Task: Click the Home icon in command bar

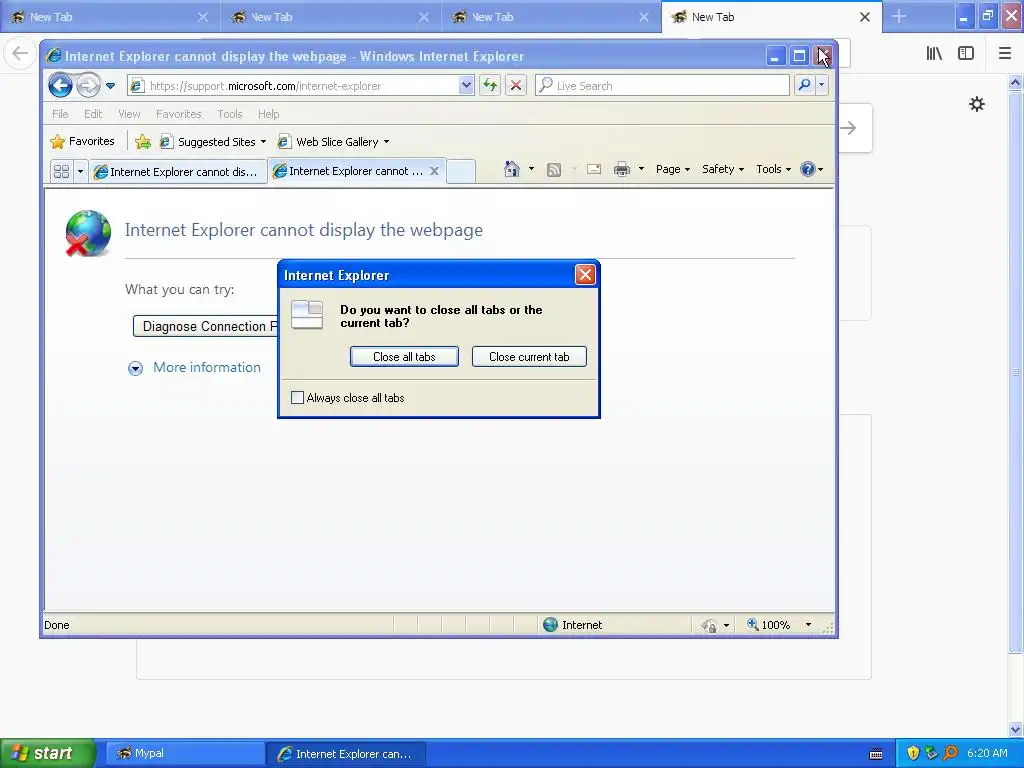Action: tap(511, 169)
